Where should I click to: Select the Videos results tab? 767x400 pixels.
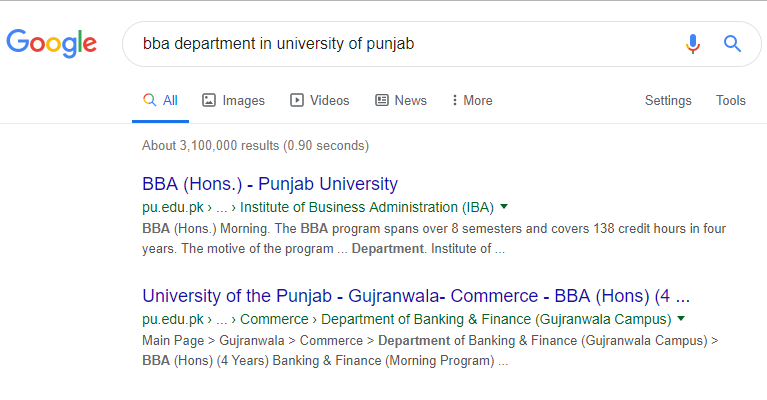tap(329, 100)
